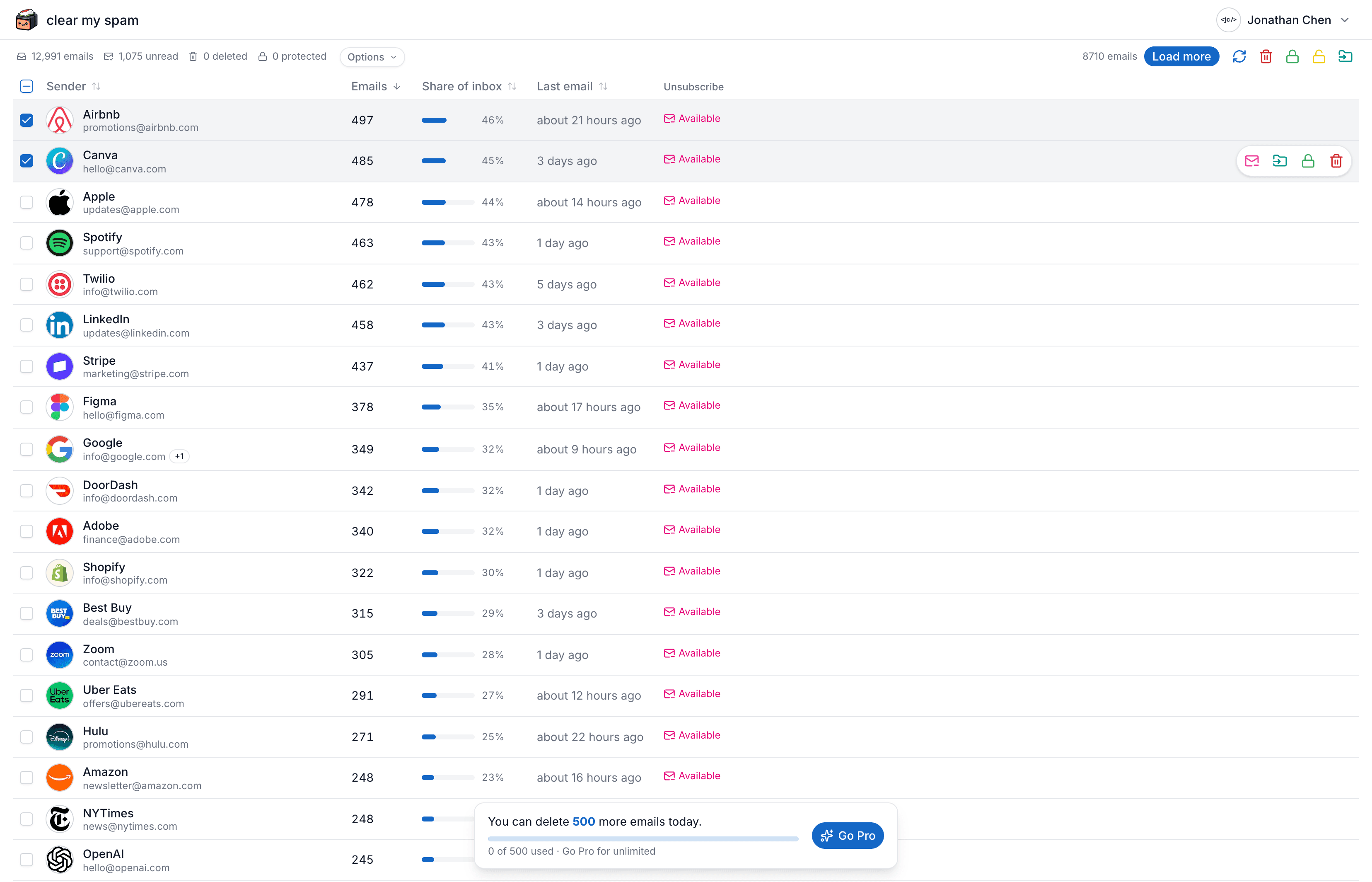Image resolution: width=1372 pixels, height=882 pixels.
Task: Click Available unsubscribe link for Shopify
Action: click(692, 571)
